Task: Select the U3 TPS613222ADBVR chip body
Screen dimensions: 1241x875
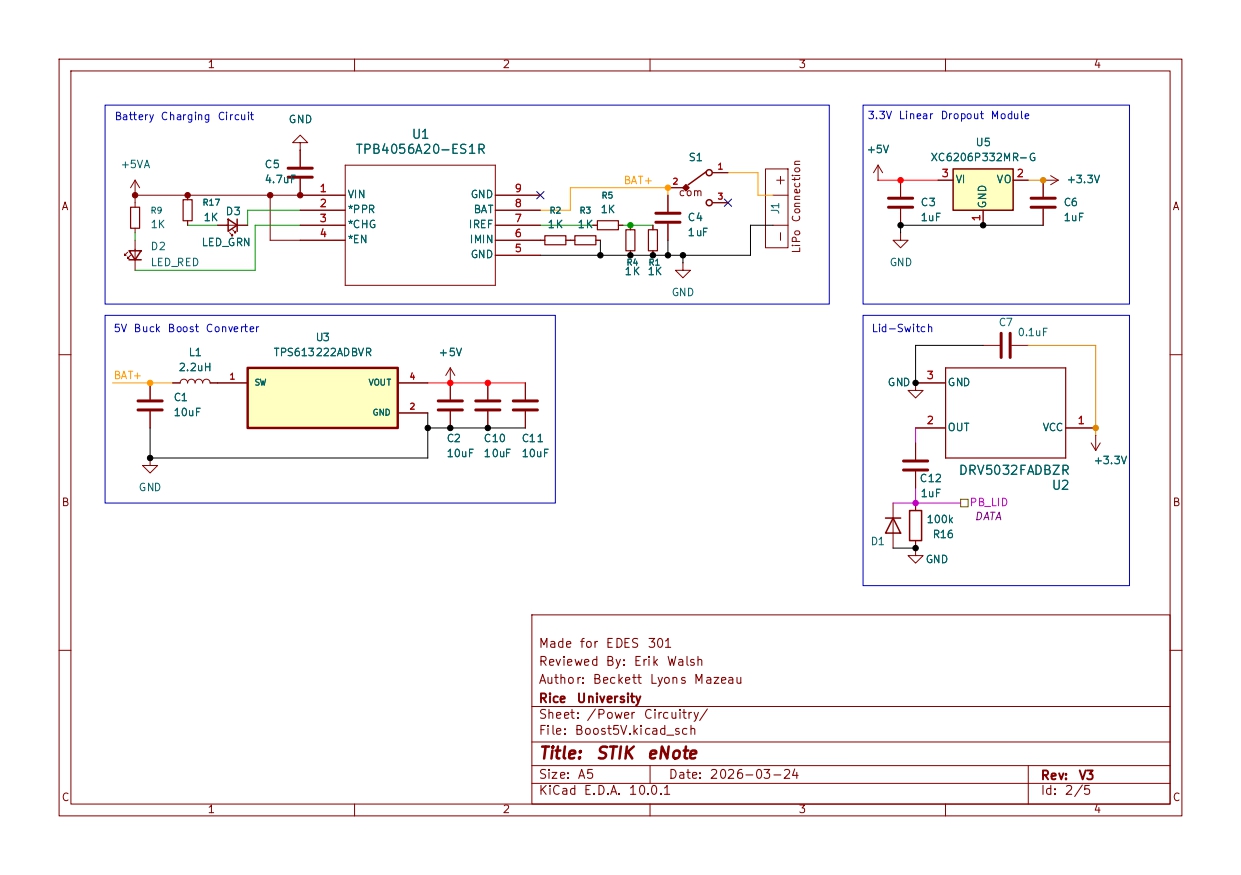Action: [x=322, y=397]
